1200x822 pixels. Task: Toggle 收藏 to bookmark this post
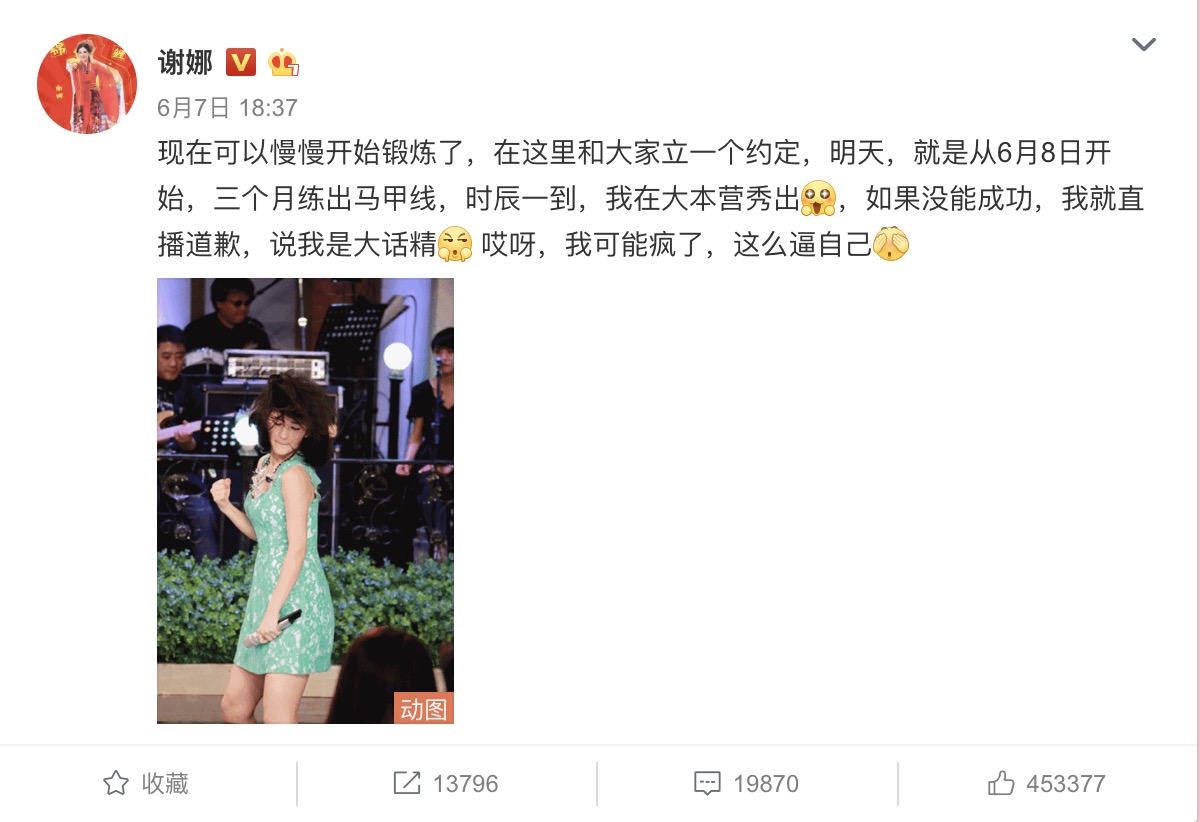pyautogui.click(x=146, y=783)
